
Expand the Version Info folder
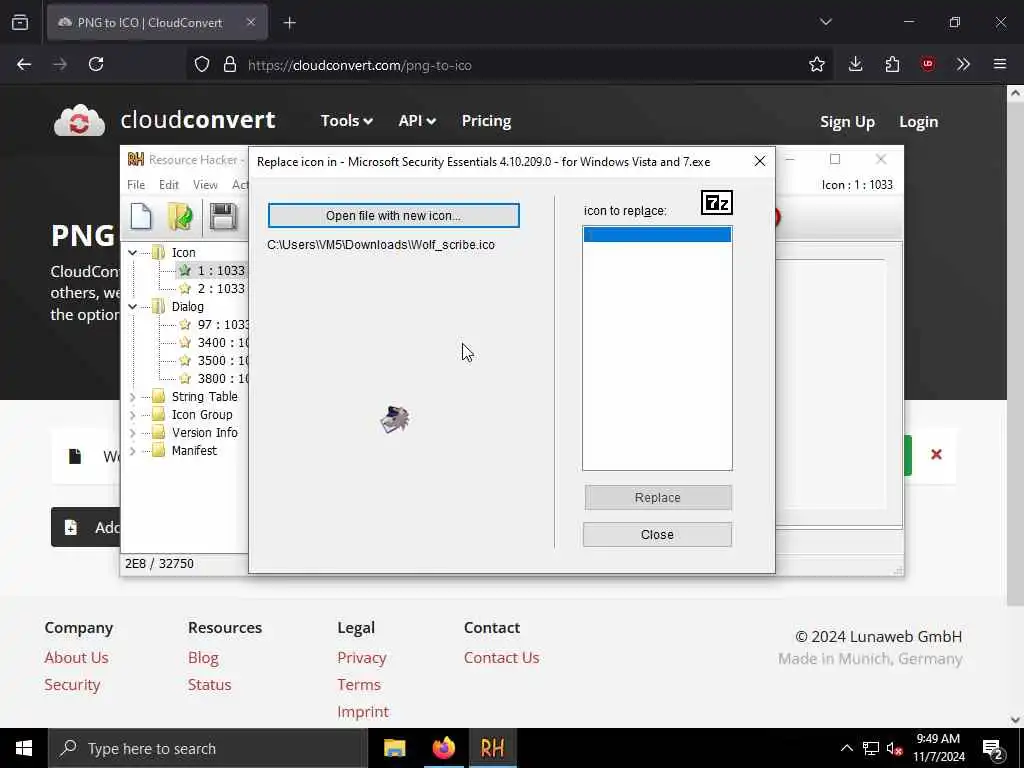133,433
